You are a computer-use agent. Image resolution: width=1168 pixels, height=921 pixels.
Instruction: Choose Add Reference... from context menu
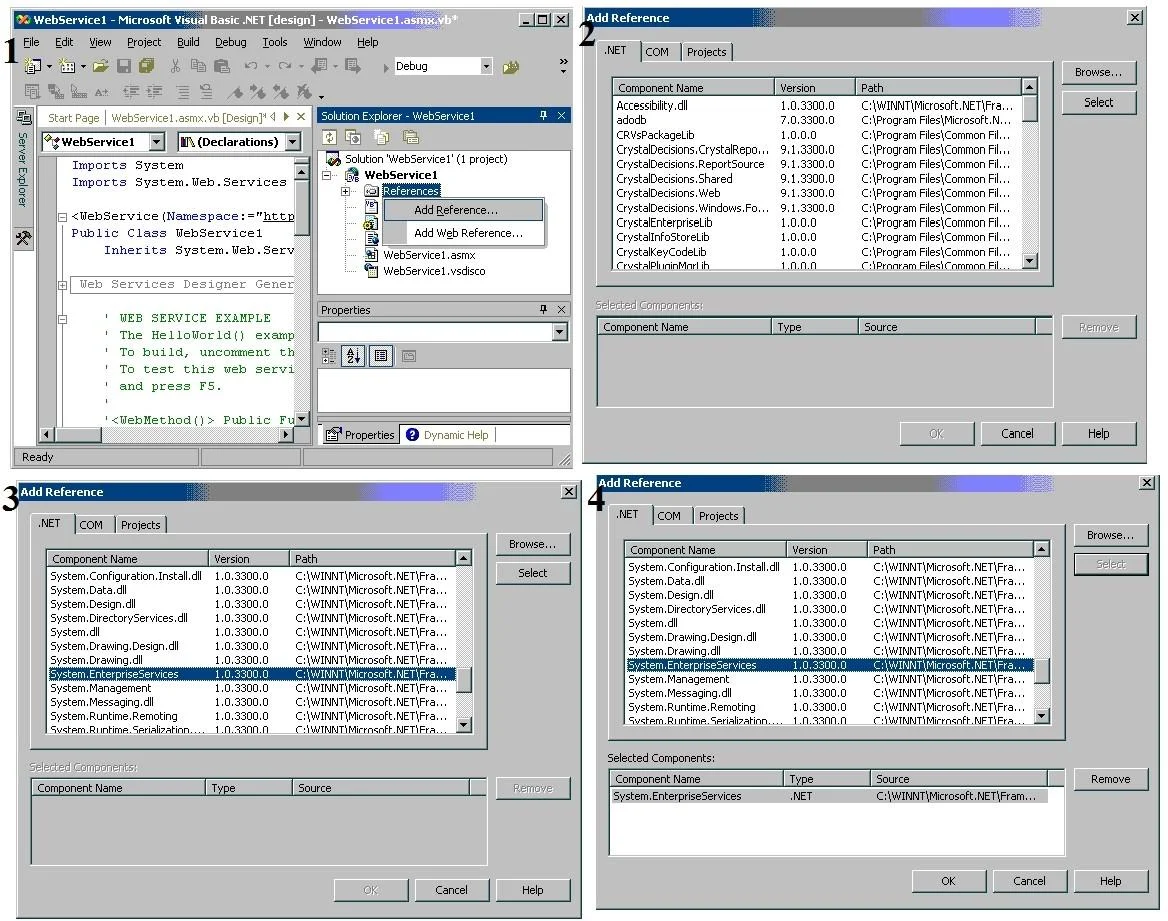pyautogui.click(x=463, y=210)
